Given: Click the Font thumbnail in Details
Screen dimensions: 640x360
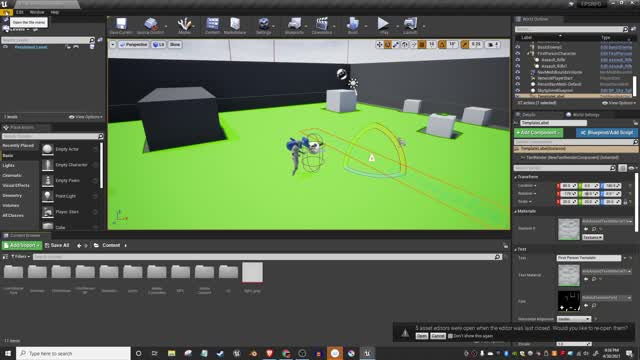Looking at the screenshot, I should click(569, 301).
